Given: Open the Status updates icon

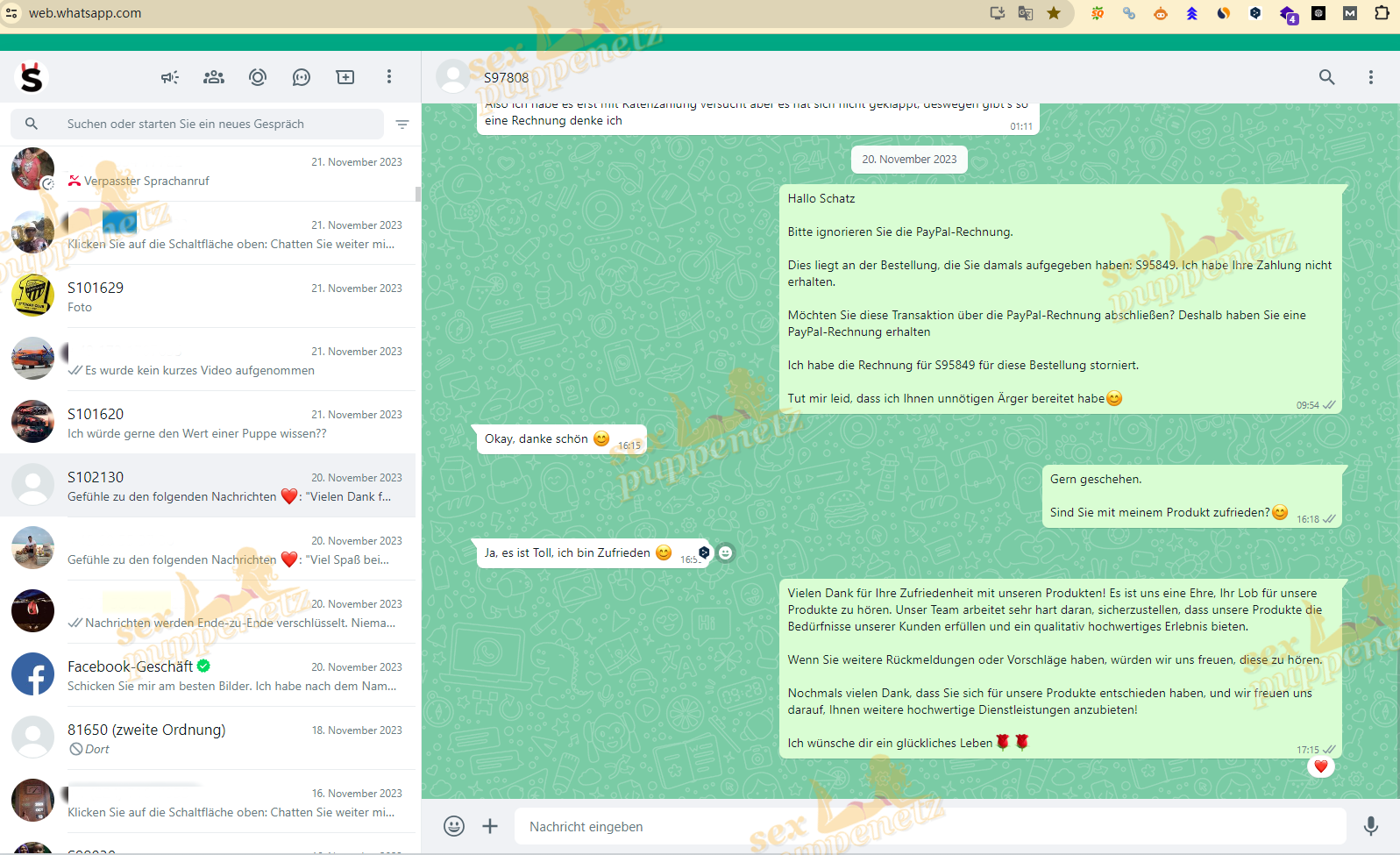Looking at the screenshot, I should tap(258, 77).
